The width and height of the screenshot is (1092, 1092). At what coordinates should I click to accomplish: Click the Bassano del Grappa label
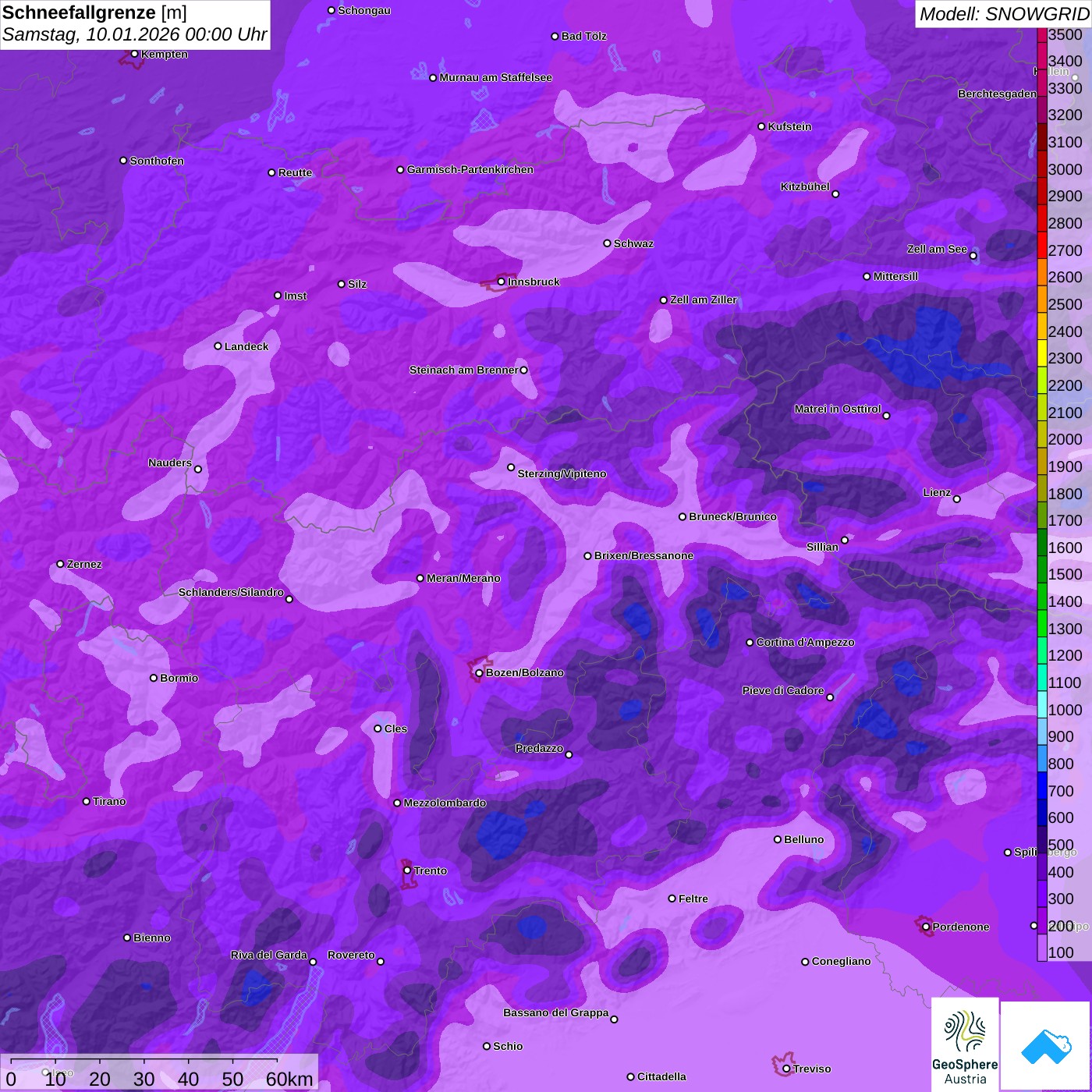pos(556,1012)
